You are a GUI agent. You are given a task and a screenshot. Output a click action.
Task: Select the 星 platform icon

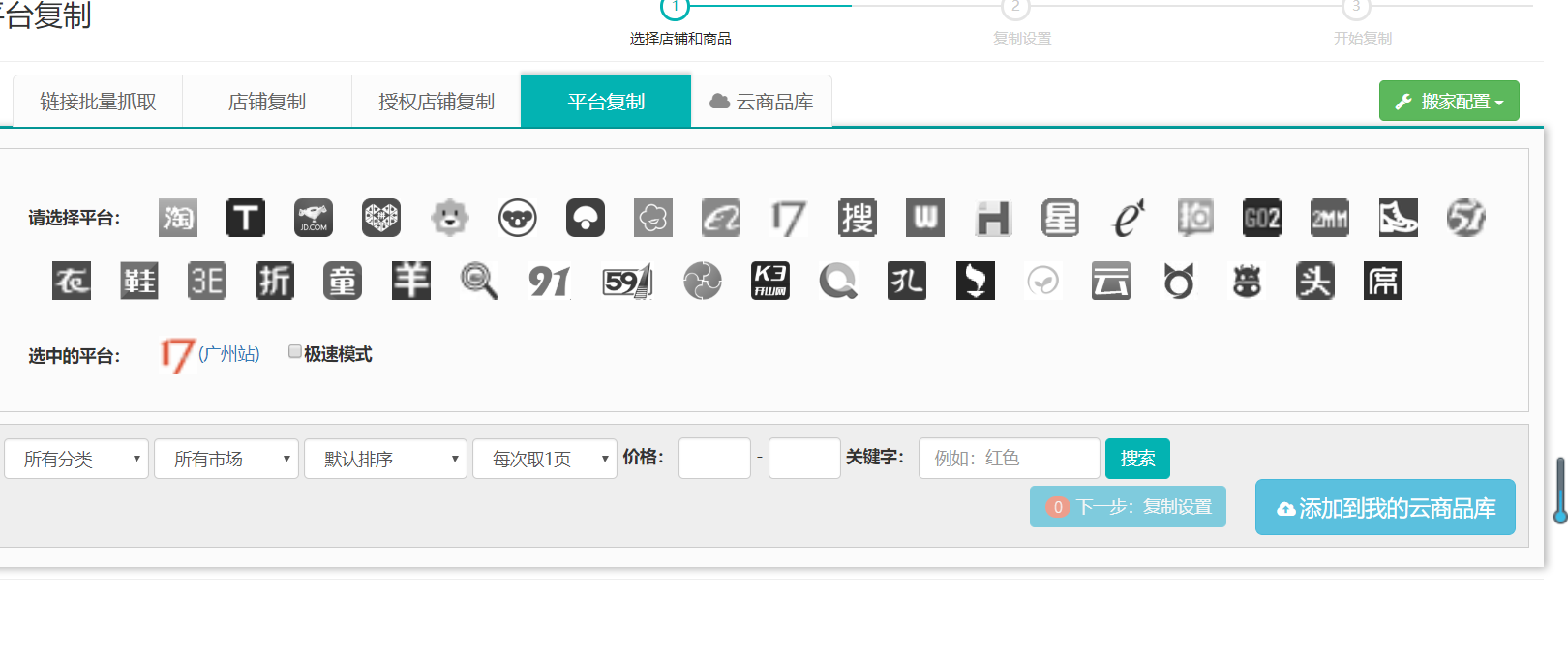point(1061,218)
